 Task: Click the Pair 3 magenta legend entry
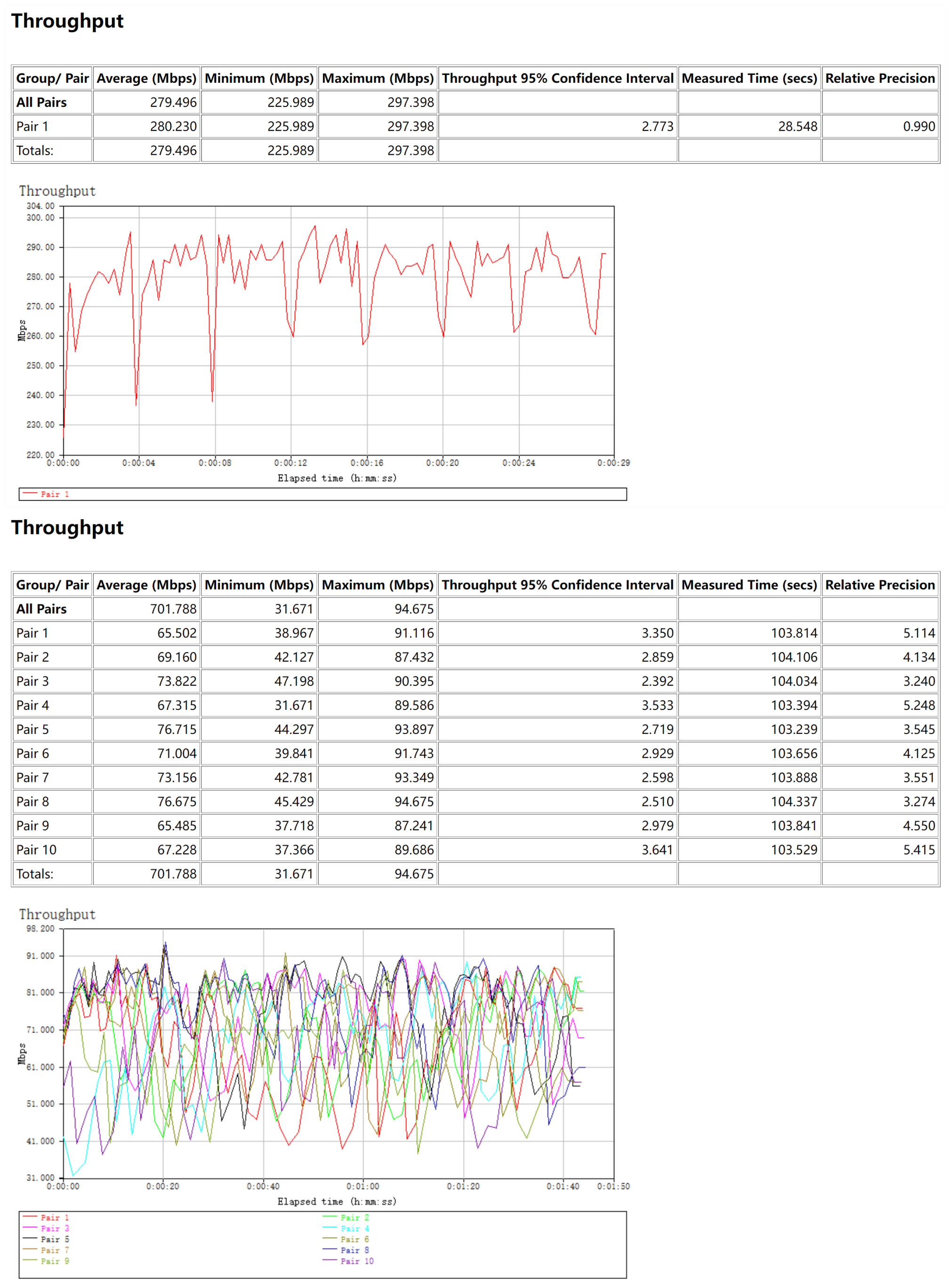[54, 1228]
